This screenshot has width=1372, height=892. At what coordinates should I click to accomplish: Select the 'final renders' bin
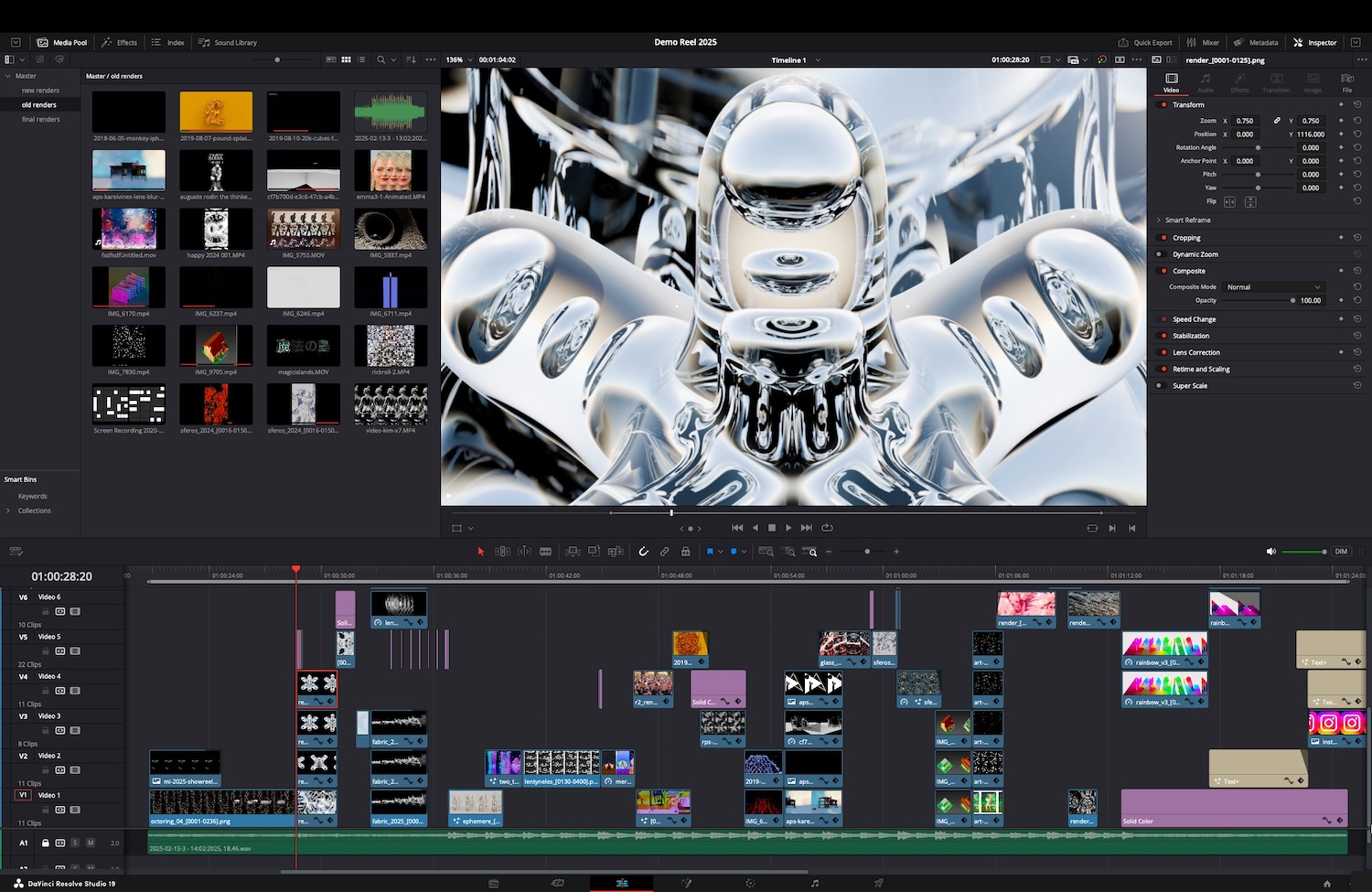coord(40,119)
